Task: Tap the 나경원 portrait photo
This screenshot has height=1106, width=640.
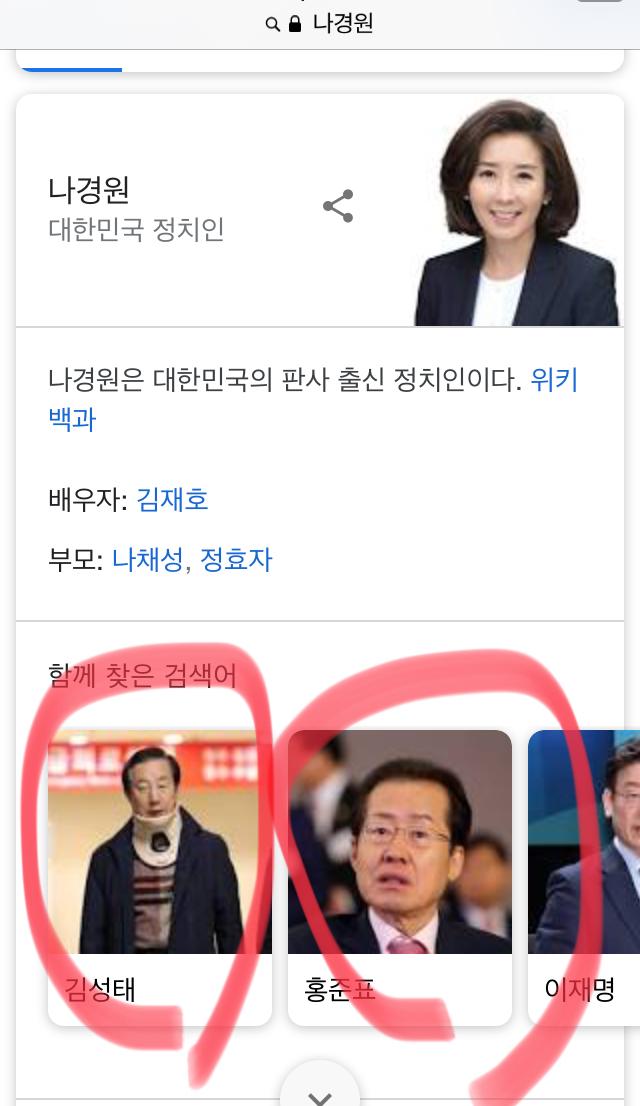Action: coord(517,212)
